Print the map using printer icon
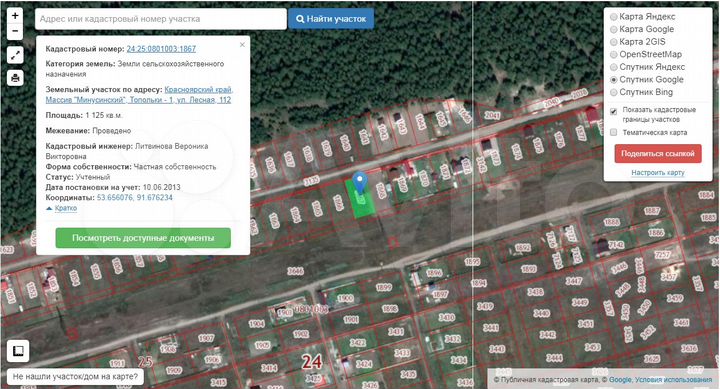The height and width of the screenshot is (389, 720). click(15, 78)
